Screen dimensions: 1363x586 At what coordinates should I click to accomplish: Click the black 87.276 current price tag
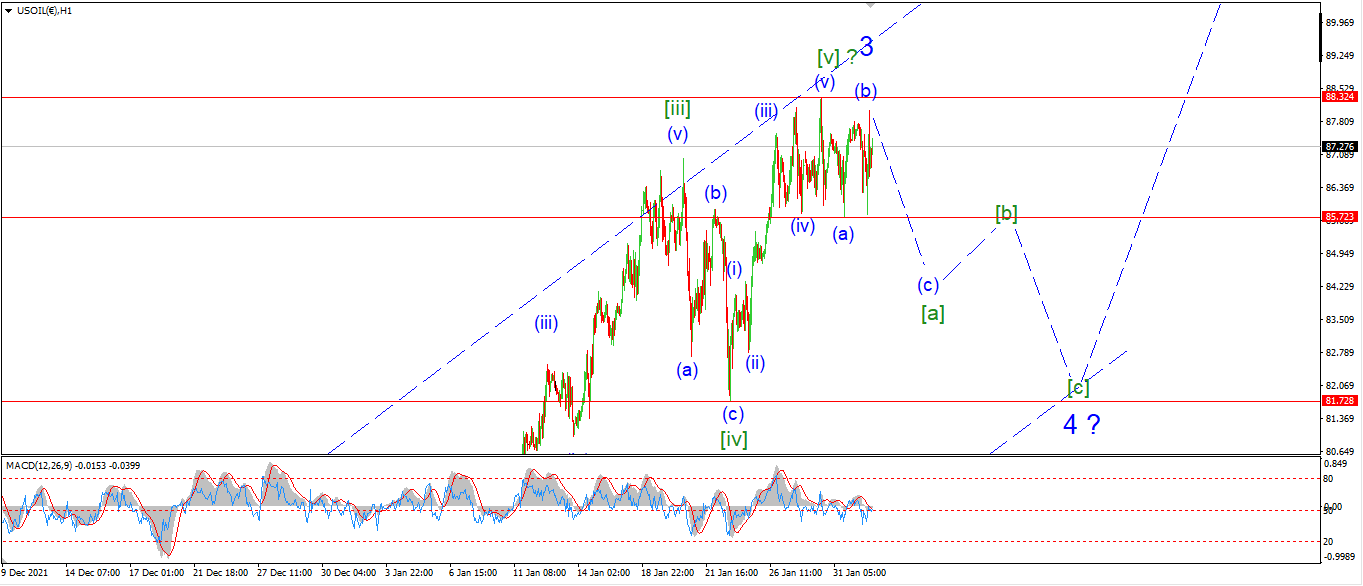(1339, 146)
